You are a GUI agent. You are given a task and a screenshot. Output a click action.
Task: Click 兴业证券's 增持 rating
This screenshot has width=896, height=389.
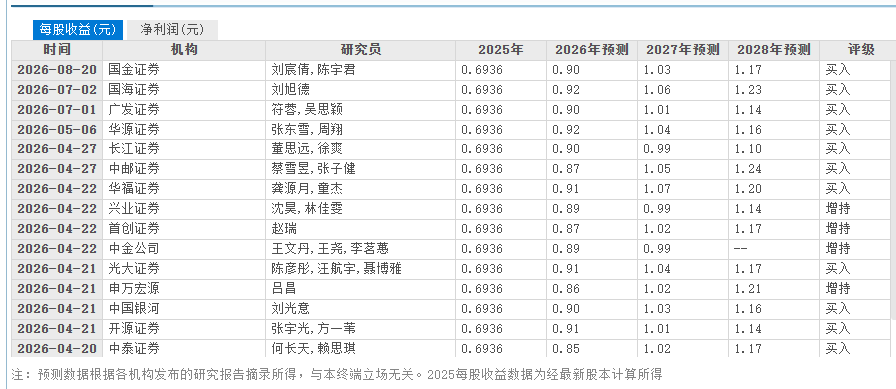(838, 210)
